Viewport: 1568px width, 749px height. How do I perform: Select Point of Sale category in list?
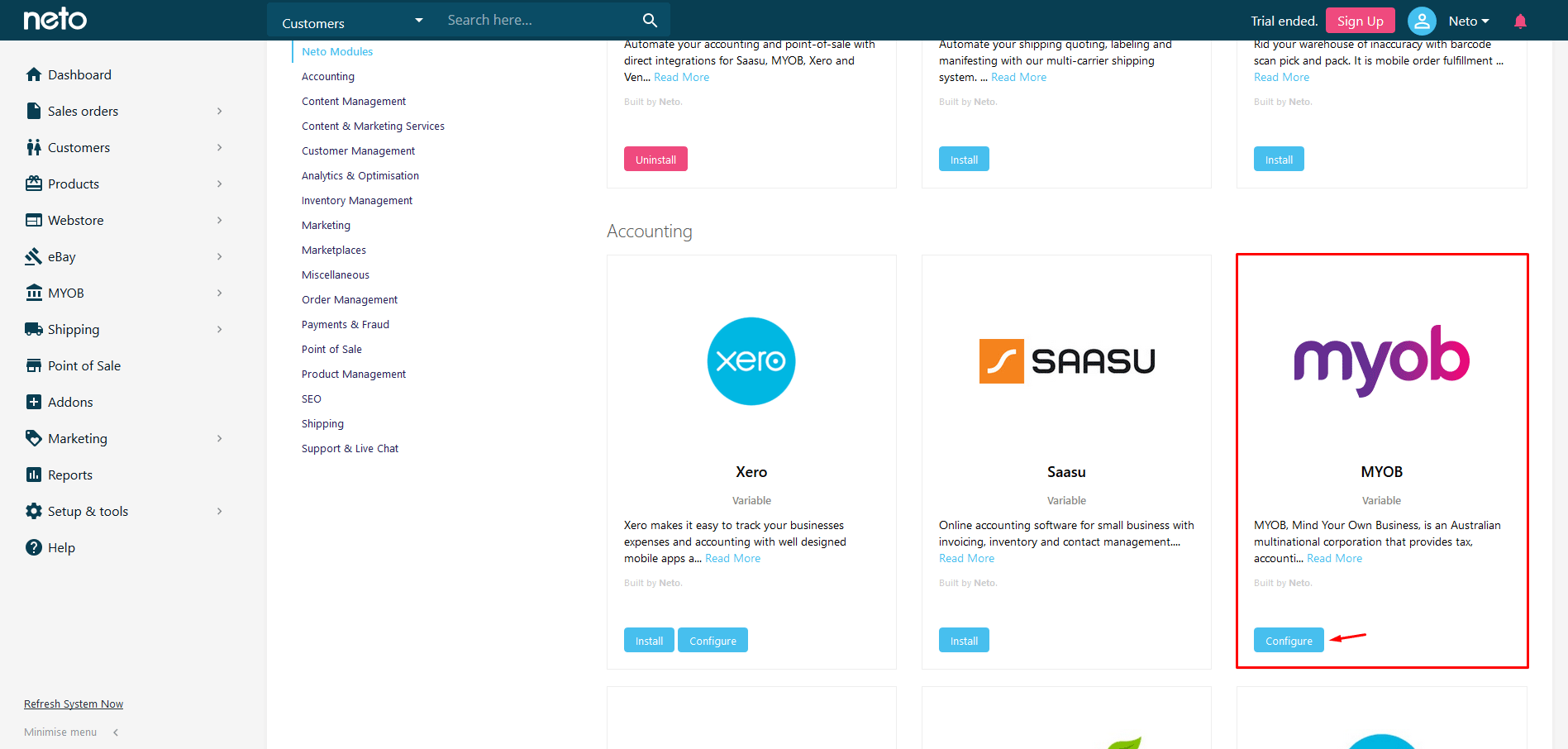(331, 349)
